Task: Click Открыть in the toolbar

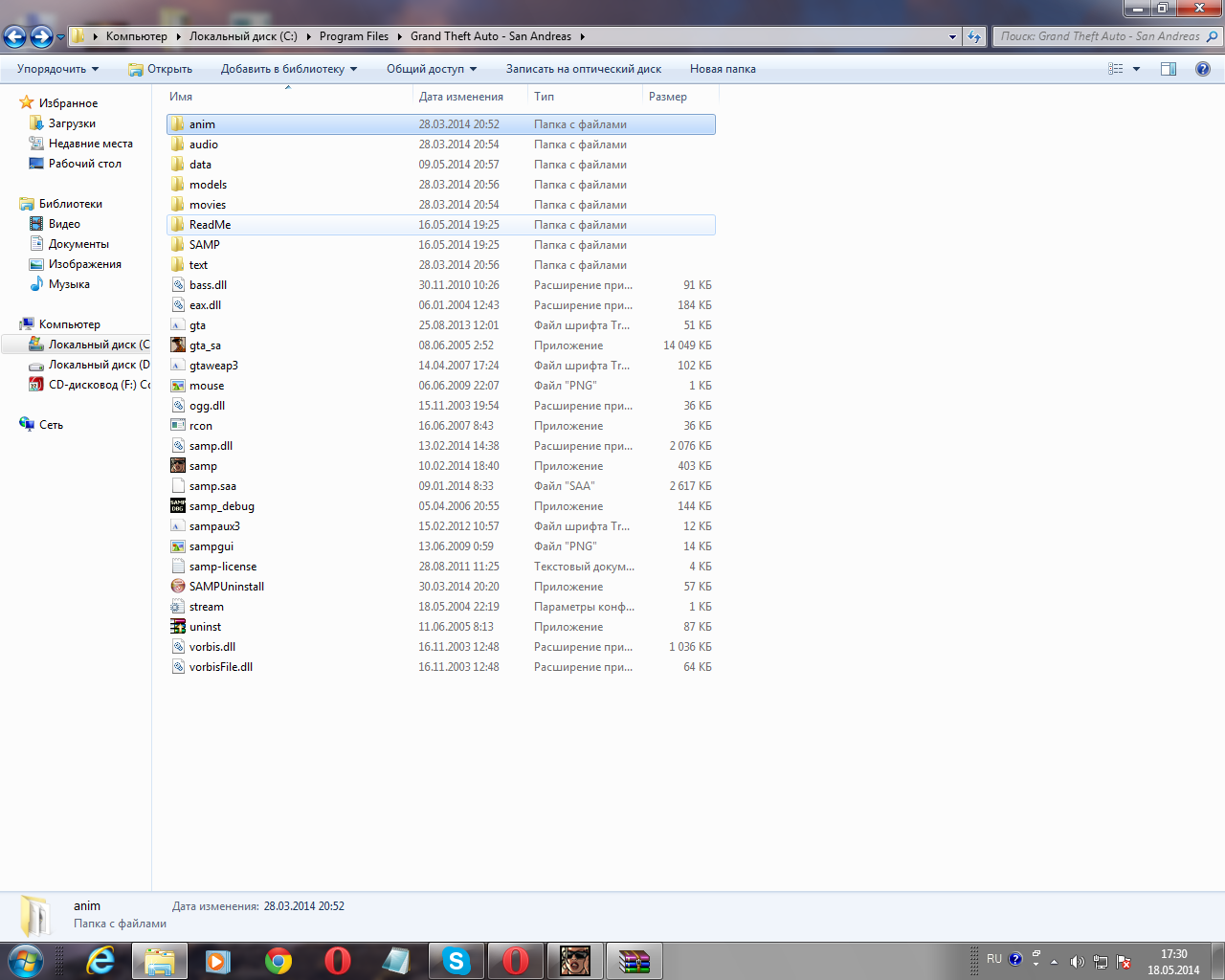Action: (160, 69)
